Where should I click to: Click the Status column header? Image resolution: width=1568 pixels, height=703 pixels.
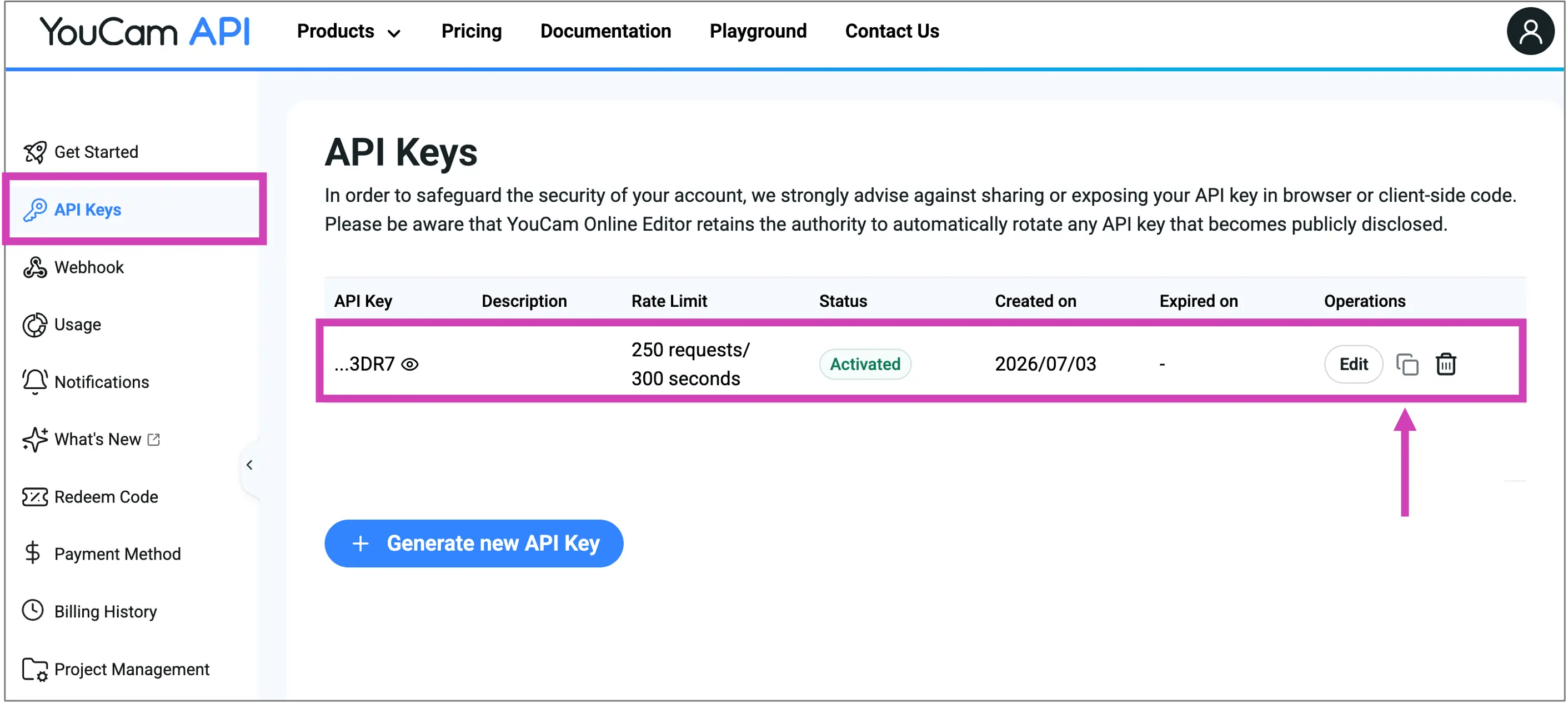pos(843,301)
